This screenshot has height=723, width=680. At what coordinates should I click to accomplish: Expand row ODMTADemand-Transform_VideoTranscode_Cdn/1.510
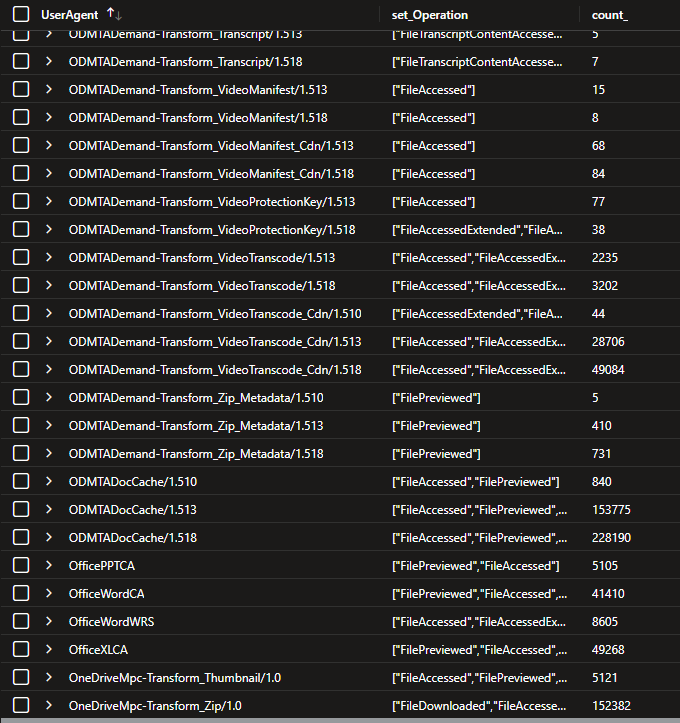click(x=49, y=314)
